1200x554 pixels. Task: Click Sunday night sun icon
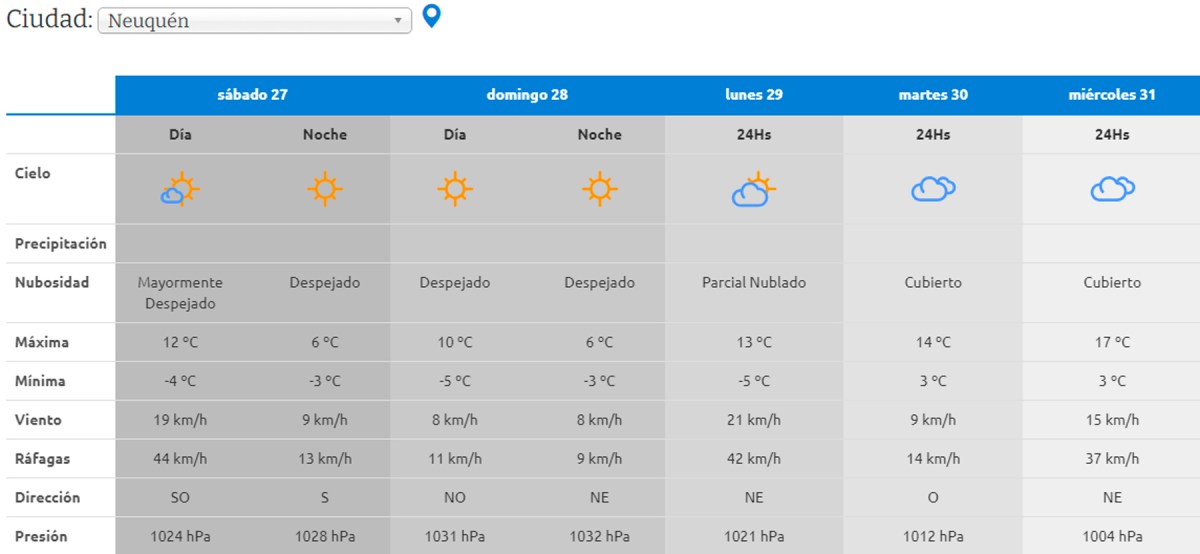click(x=599, y=189)
